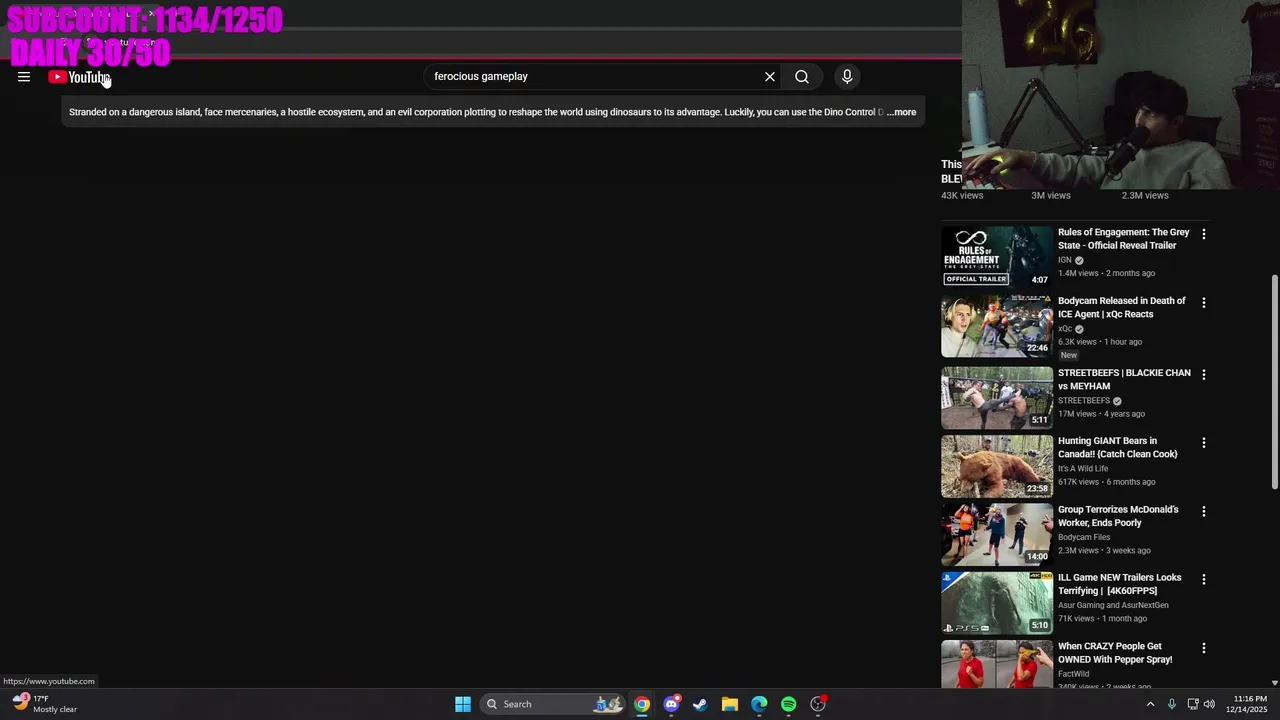Viewport: 1280px width, 720px height.
Task: Click title 'Bodycam Released in Death of ICE Agent'
Action: (x=1121, y=307)
